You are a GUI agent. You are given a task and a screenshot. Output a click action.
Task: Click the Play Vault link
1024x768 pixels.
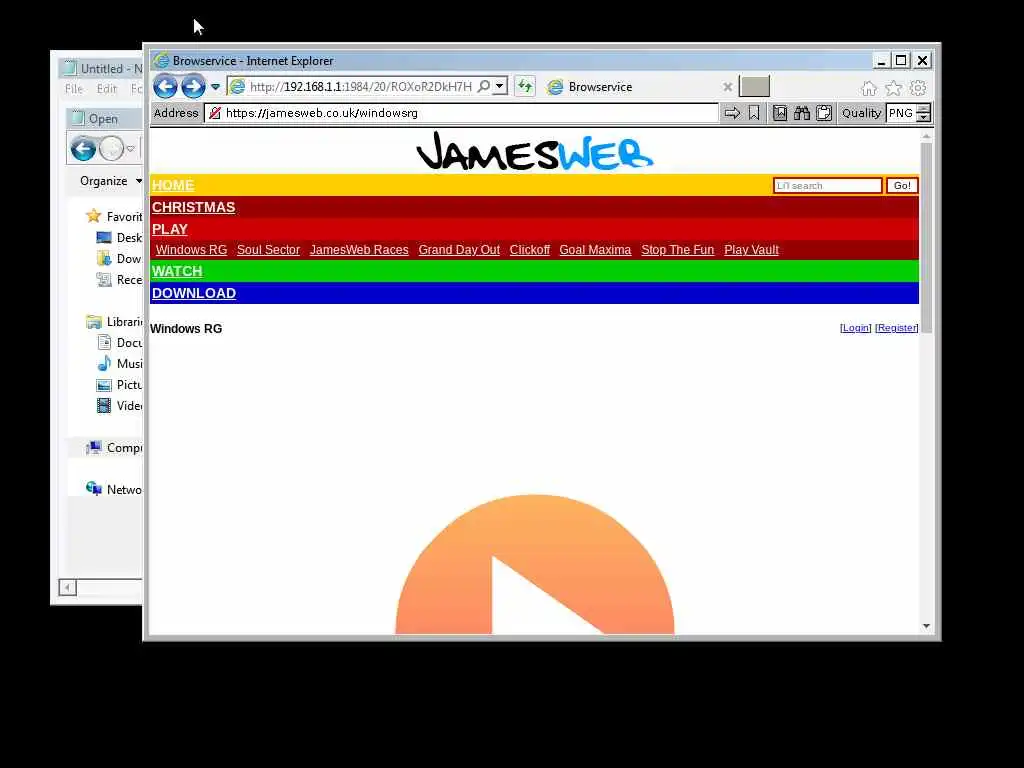(752, 249)
